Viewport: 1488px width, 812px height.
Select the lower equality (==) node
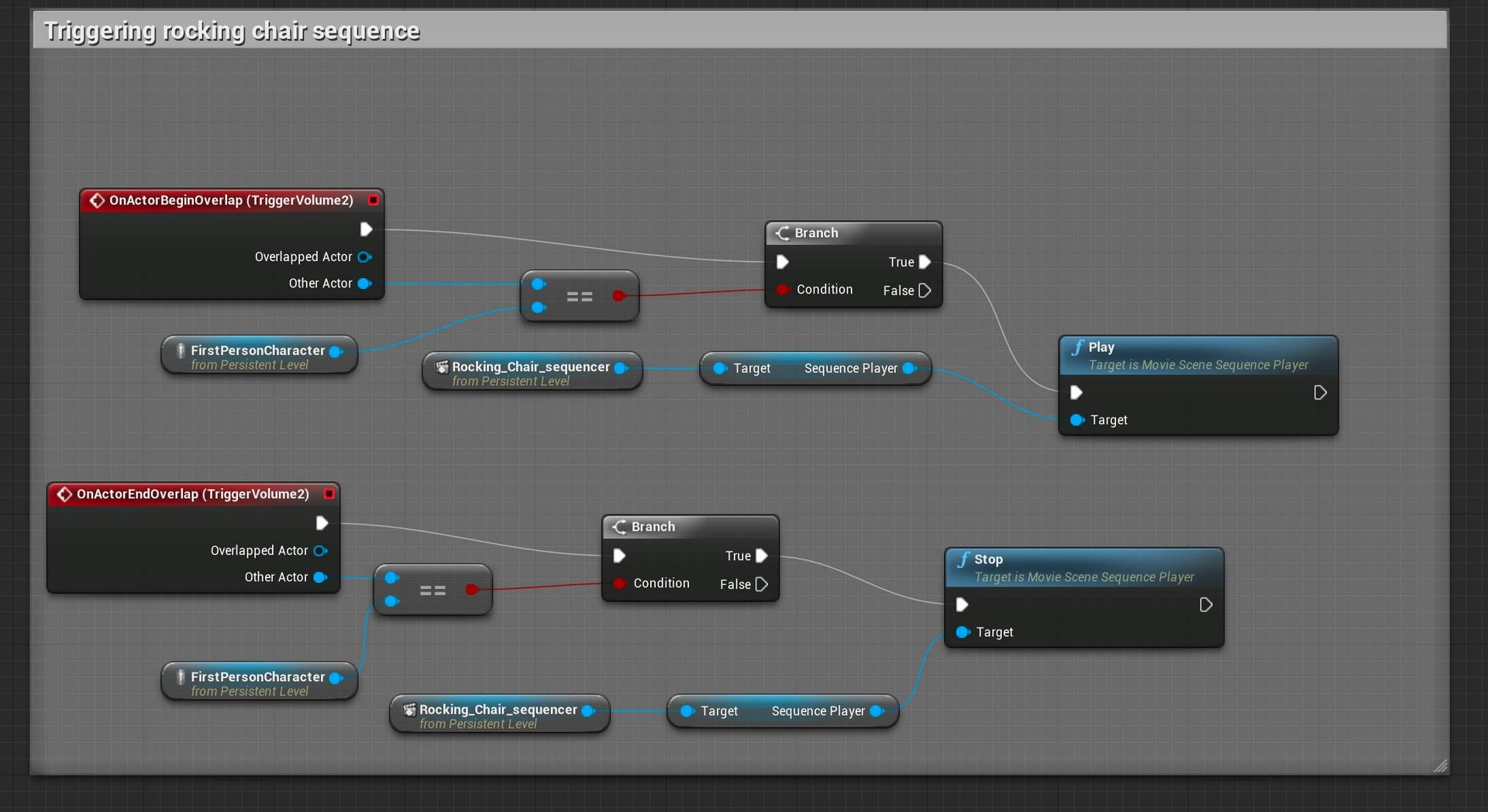pyautogui.click(x=432, y=590)
